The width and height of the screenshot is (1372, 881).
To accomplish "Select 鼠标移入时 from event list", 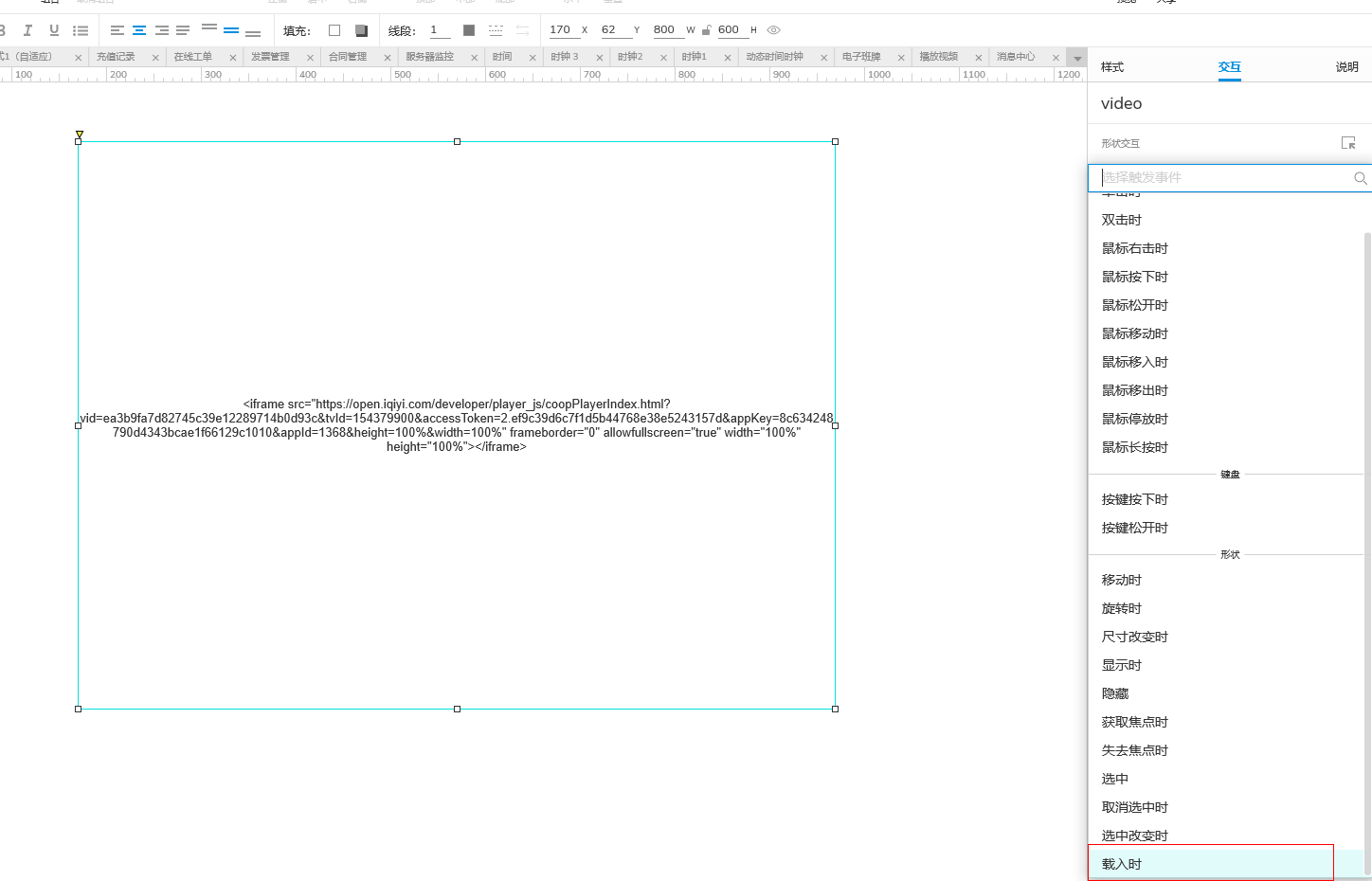I will pos(1135,362).
